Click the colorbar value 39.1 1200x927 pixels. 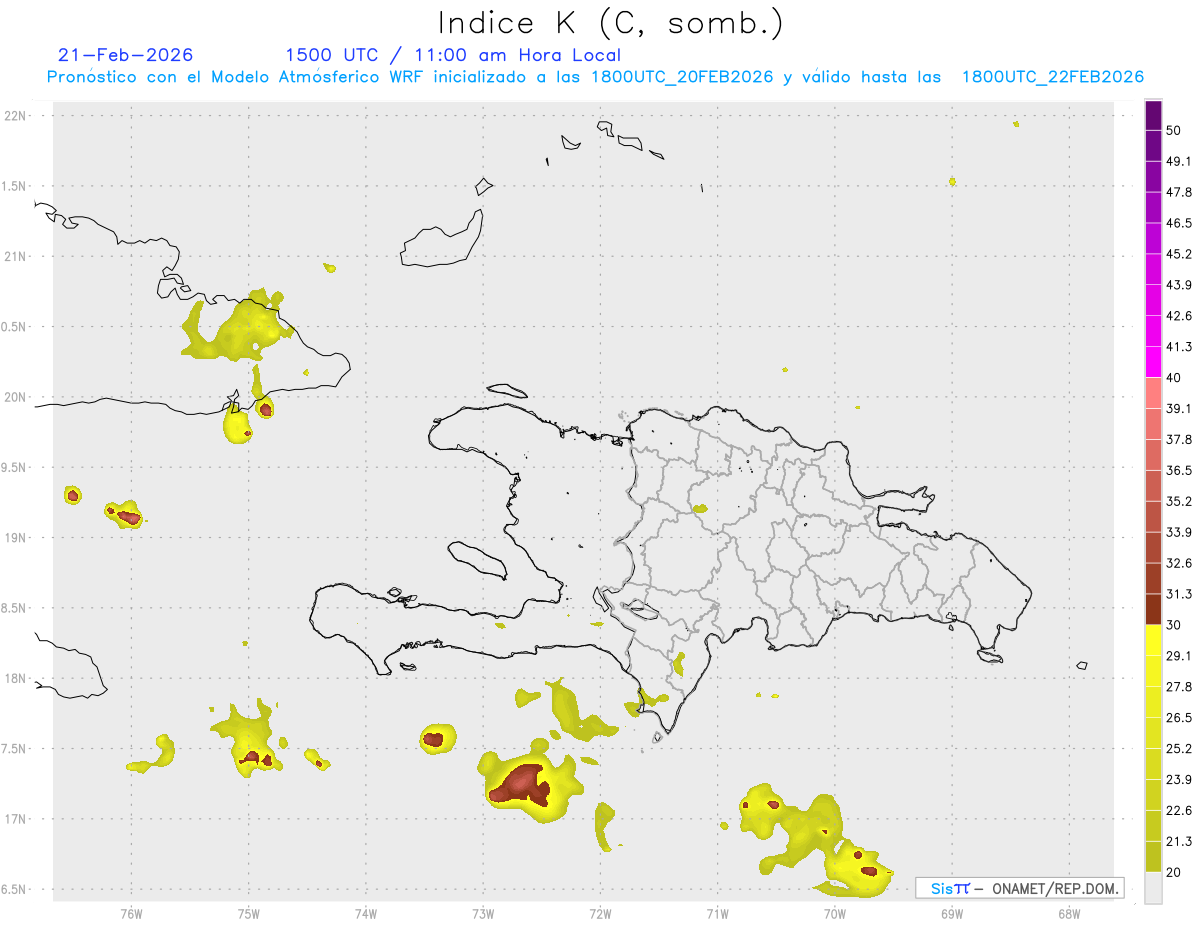(x=1179, y=408)
